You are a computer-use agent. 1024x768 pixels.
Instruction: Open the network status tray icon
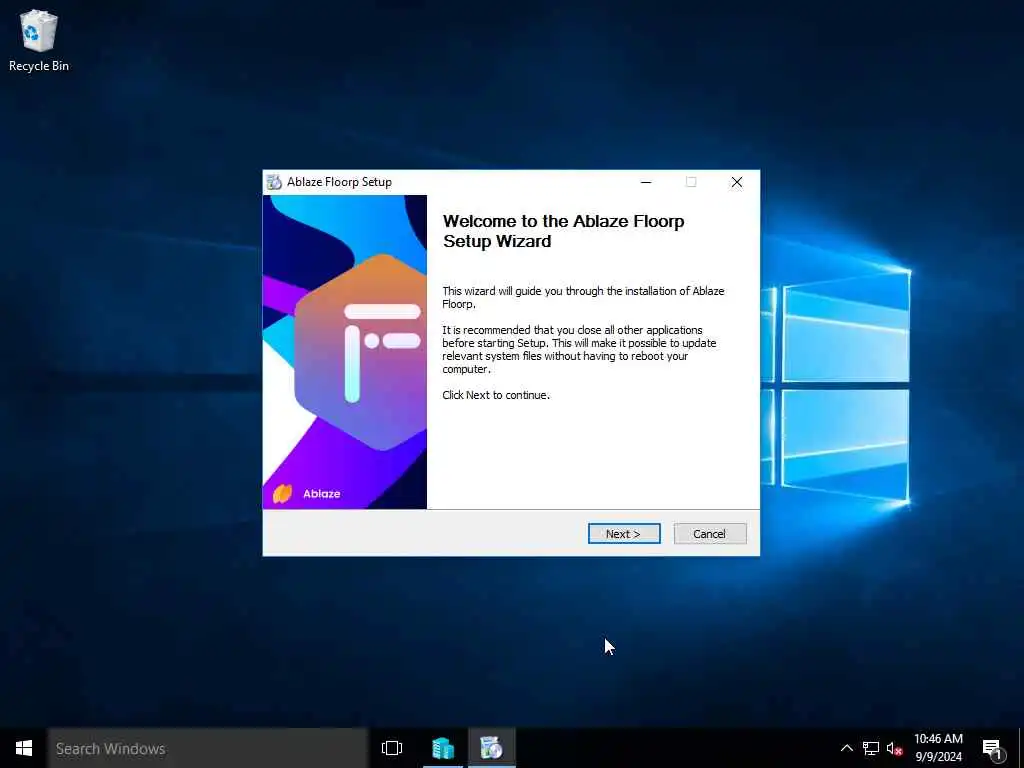(x=871, y=748)
